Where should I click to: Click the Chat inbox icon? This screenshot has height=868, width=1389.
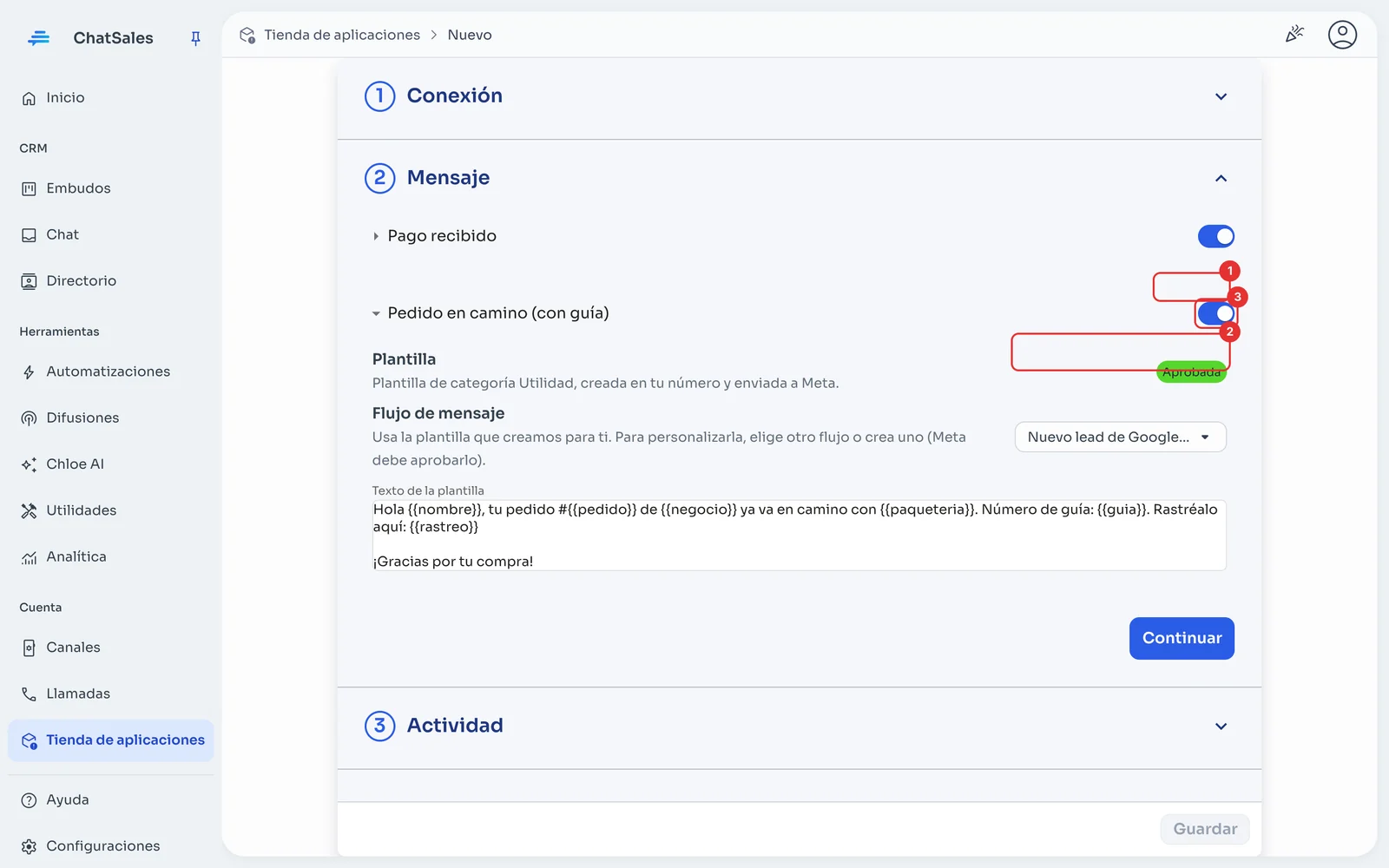(29, 235)
